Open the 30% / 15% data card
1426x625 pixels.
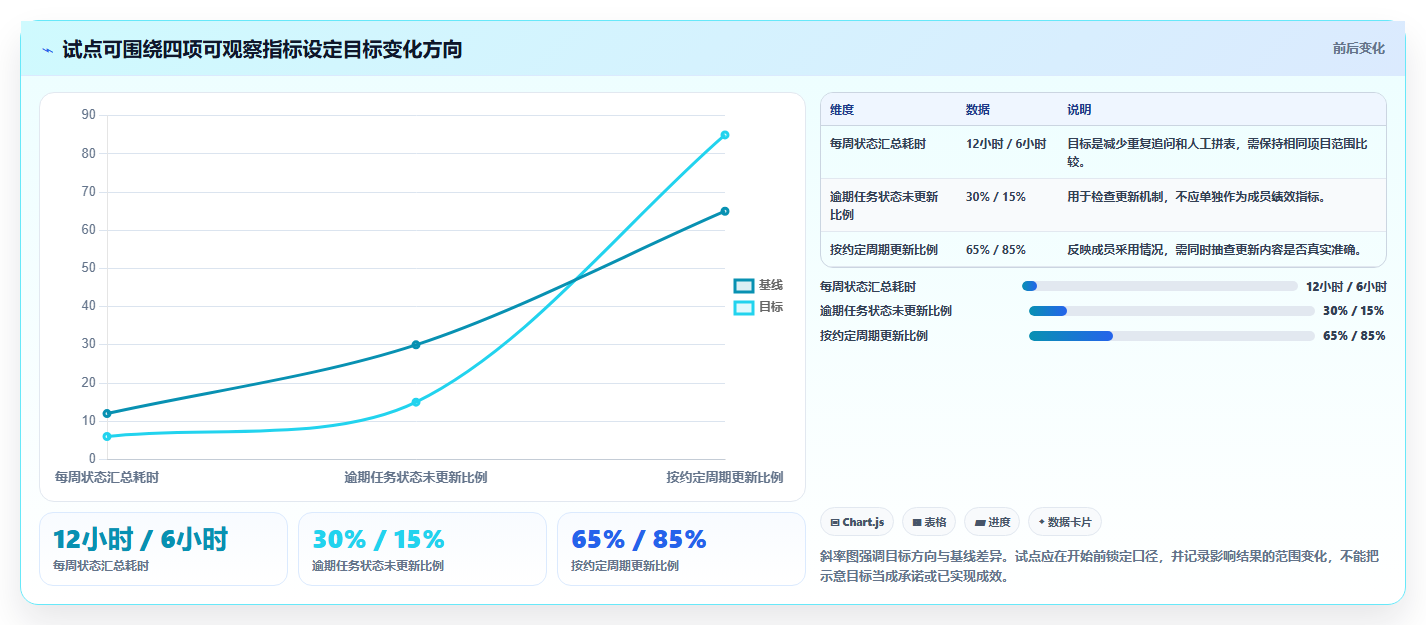pyautogui.click(x=422, y=549)
